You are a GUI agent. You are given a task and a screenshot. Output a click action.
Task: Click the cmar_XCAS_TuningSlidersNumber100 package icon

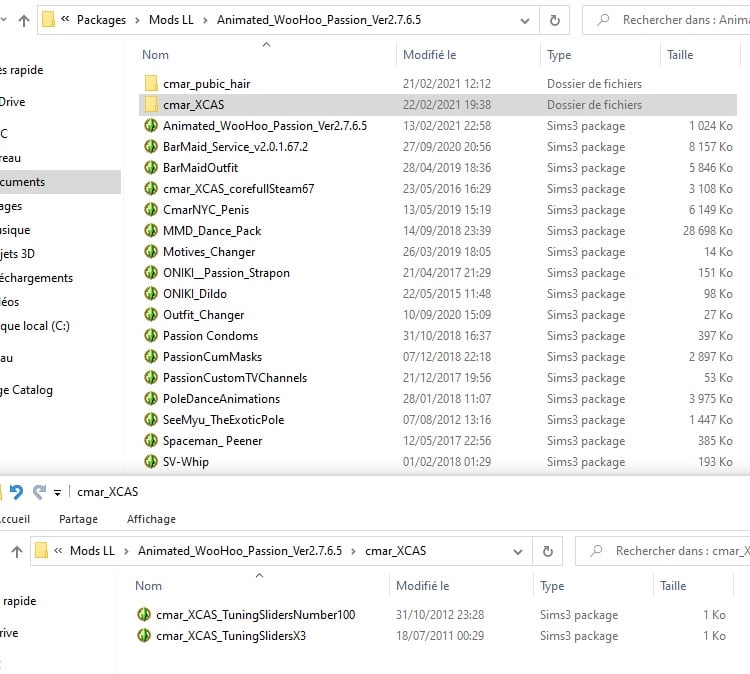(x=144, y=615)
